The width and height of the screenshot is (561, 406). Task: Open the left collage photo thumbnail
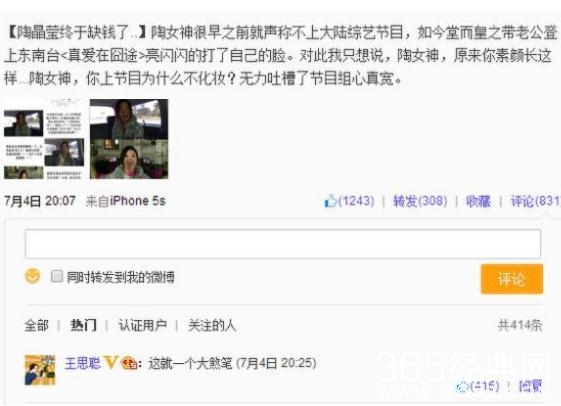(44, 139)
